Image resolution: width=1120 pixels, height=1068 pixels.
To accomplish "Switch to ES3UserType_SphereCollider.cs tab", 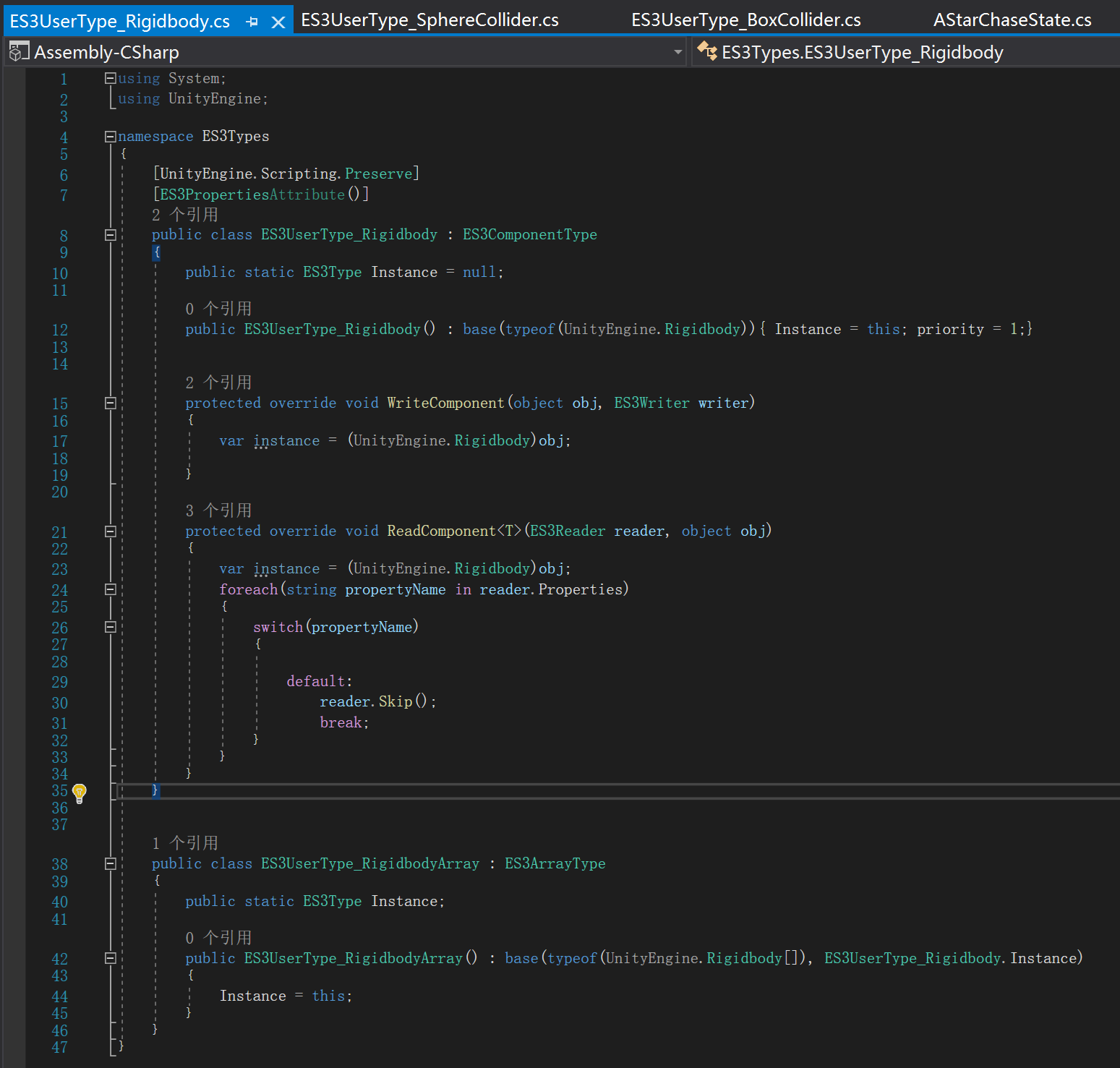I will [429, 20].
